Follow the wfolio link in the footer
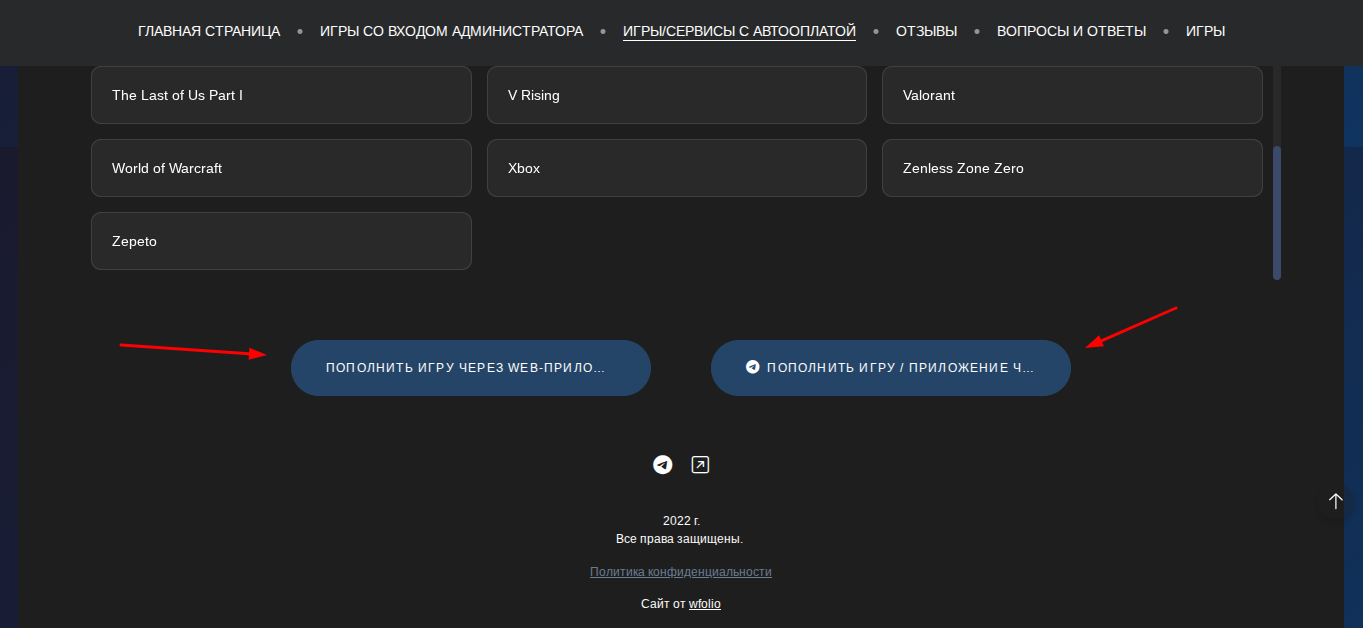The width and height of the screenshot is (1363, 628). (705, 604)
